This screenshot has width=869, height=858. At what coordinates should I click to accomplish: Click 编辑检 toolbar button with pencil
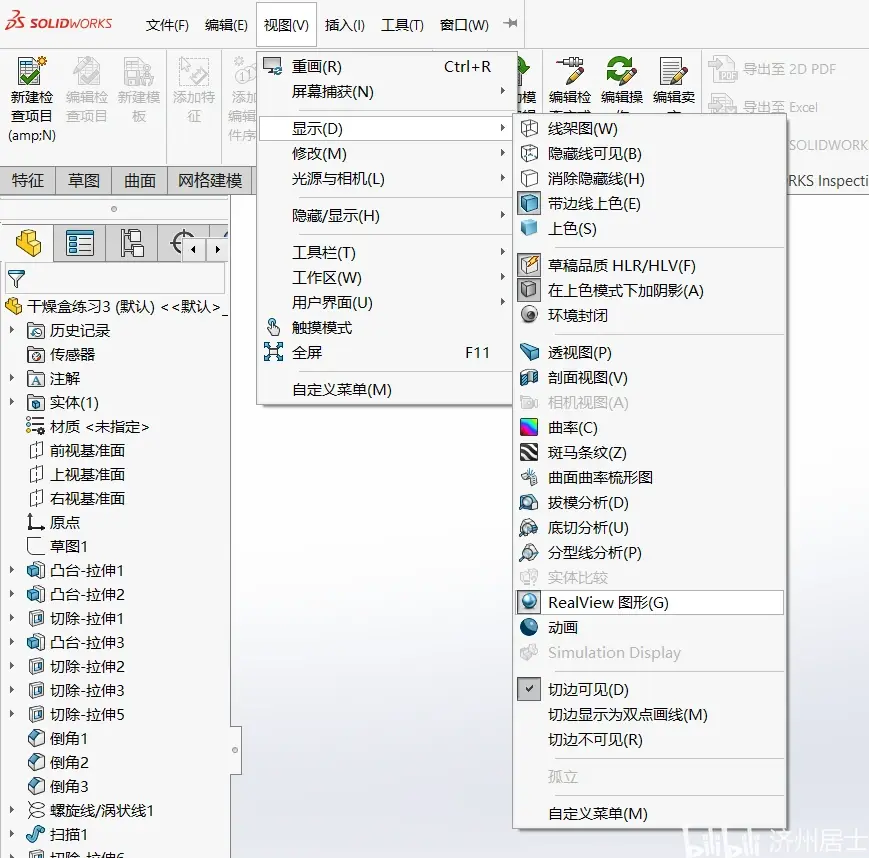tap(570, 80)
